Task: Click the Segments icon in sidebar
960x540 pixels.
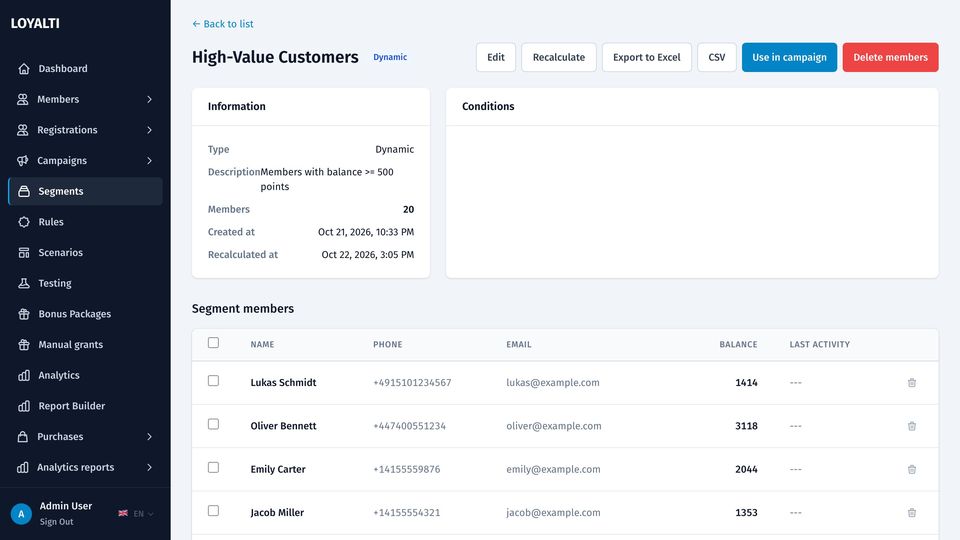Action: (24, 191)
